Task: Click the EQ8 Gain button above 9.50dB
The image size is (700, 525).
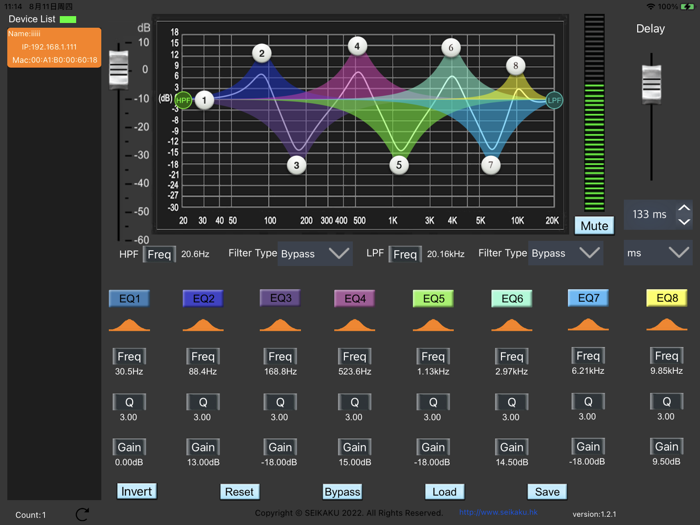Action: point(667,446)
